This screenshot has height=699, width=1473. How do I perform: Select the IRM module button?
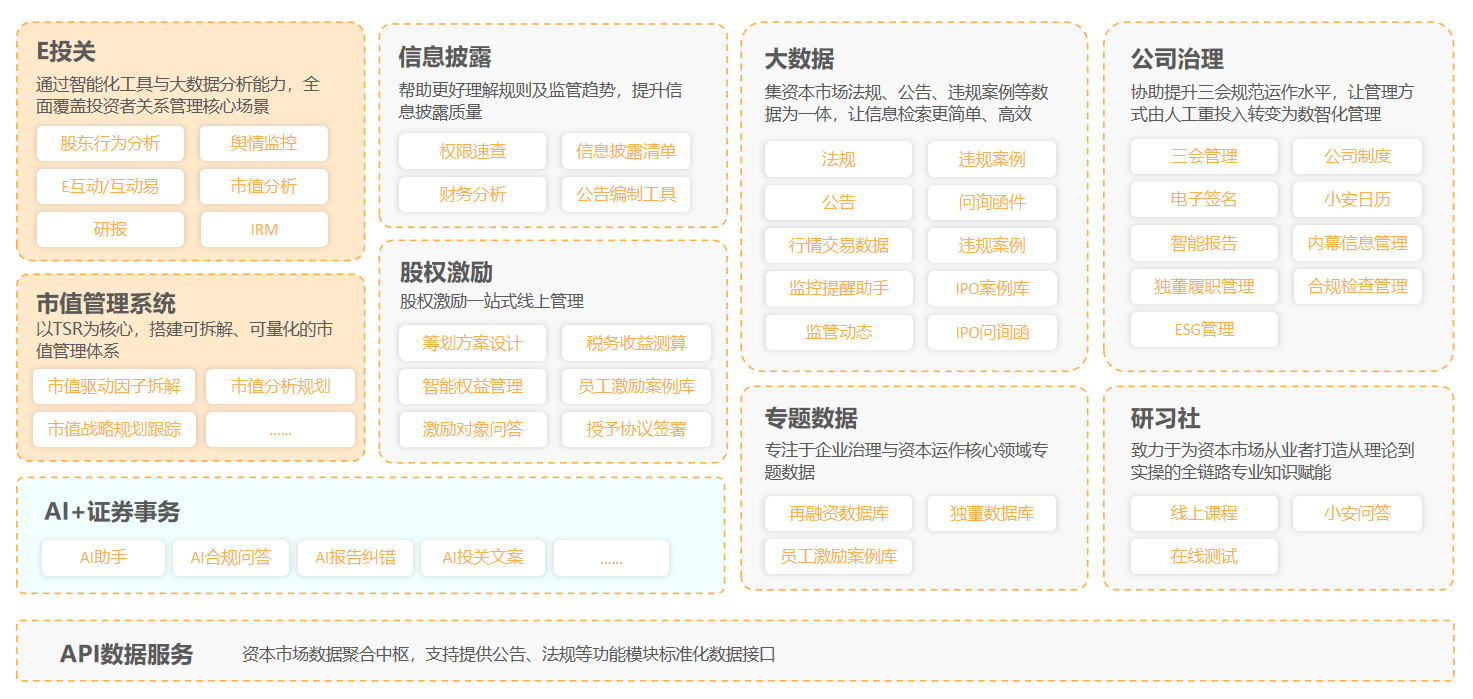(264, 229)
